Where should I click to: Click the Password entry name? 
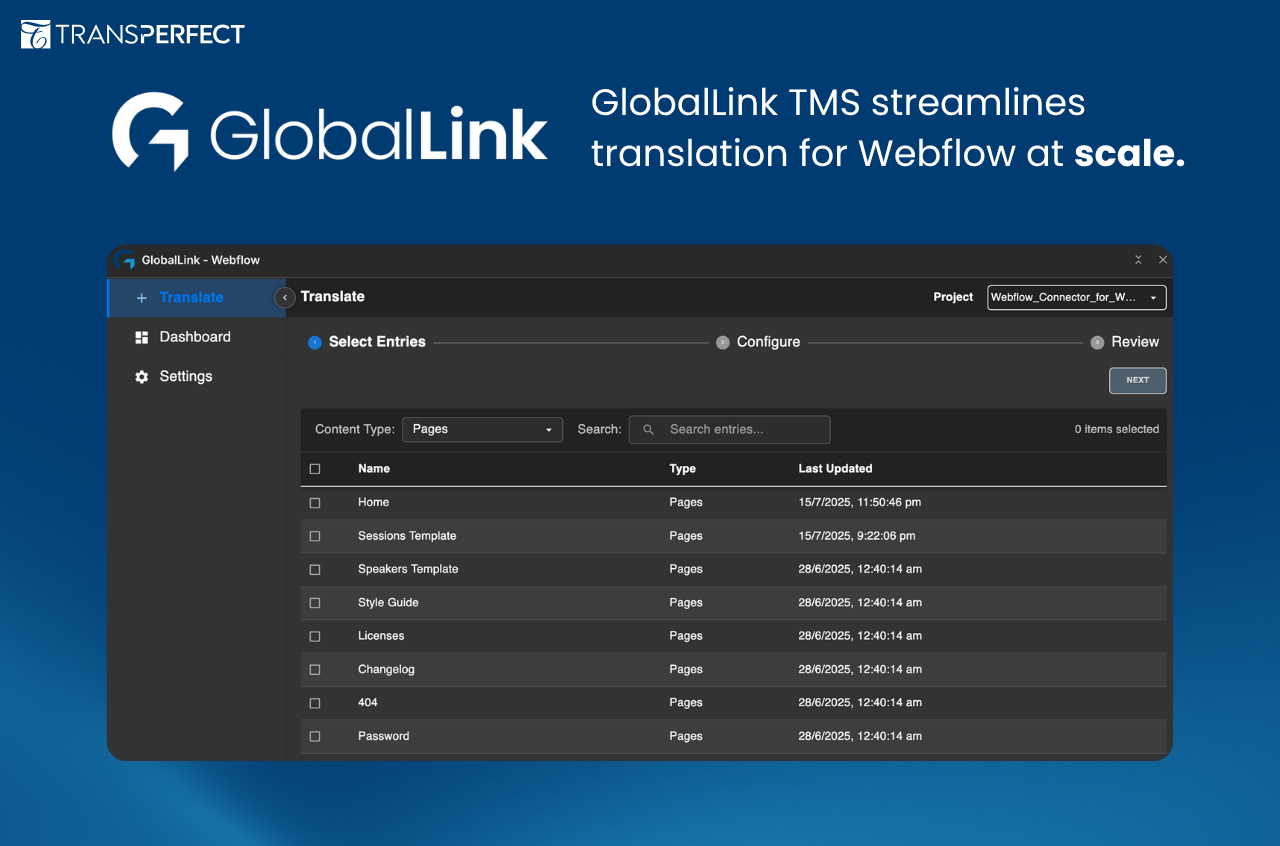click(x=384, y=737)
